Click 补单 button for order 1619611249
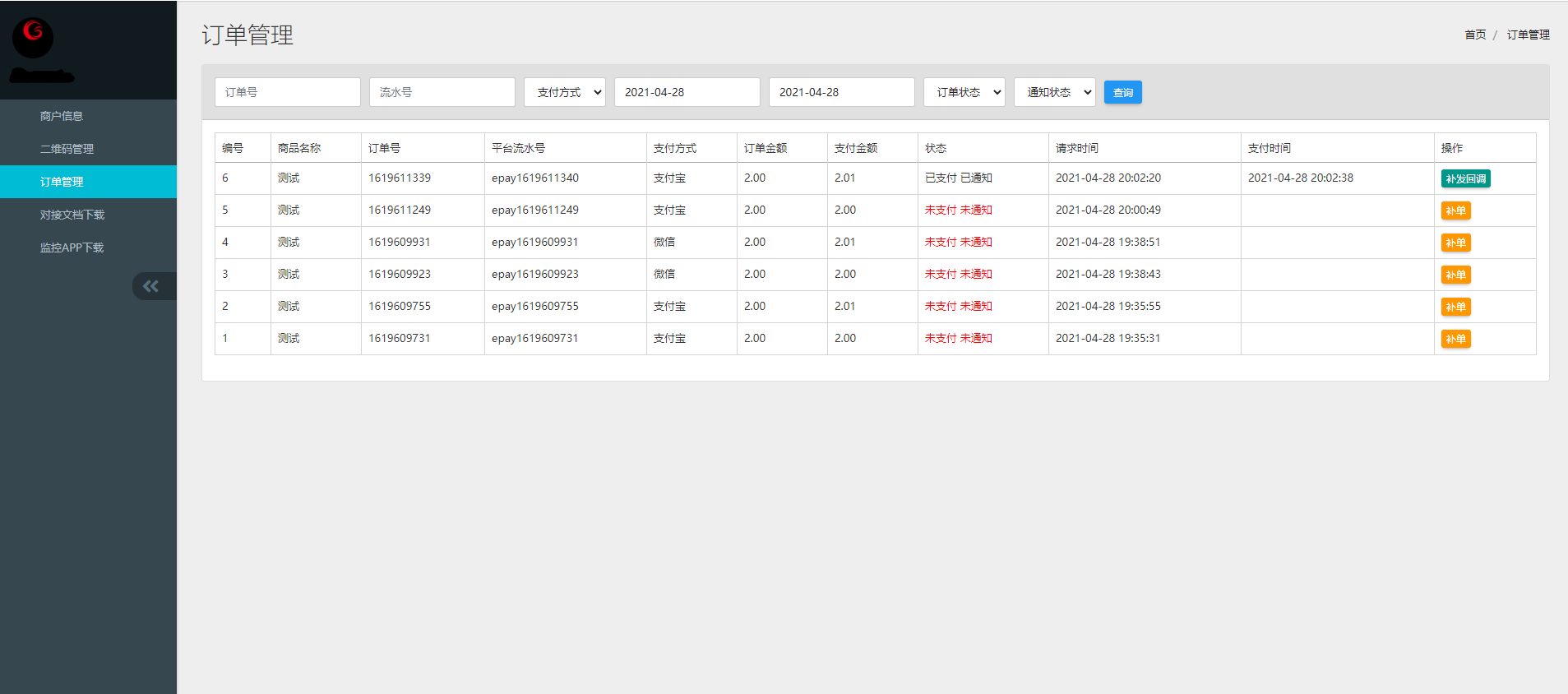Image resolution: width=1568 pixels, height=694 pixels. [1455, 211]
